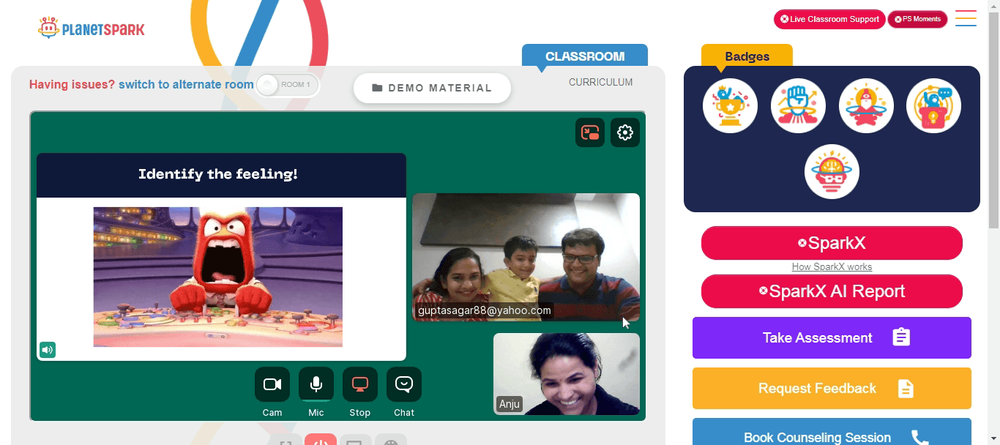
Task: Switch to the CLASSROOM tab
Action: (585, 55)
